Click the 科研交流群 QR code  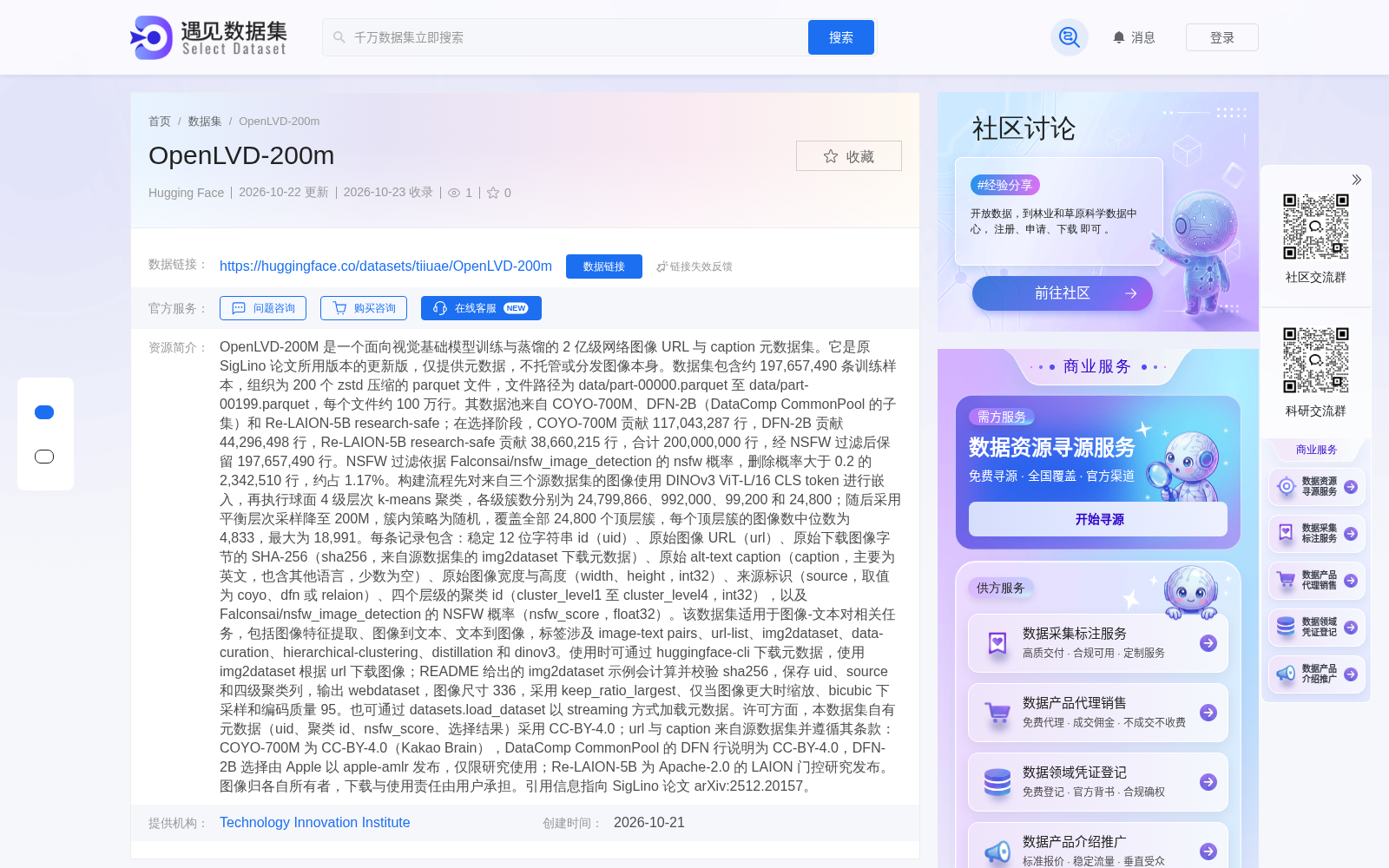point(1316,360)
